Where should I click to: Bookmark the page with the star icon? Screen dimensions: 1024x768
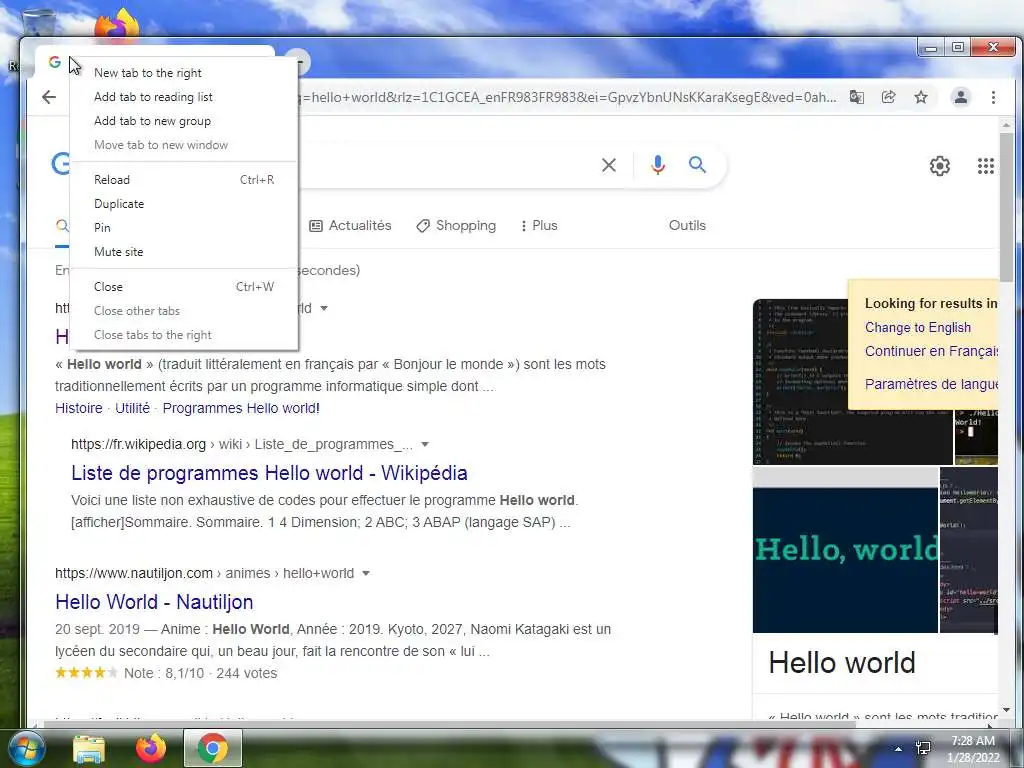tap(921, 97)
